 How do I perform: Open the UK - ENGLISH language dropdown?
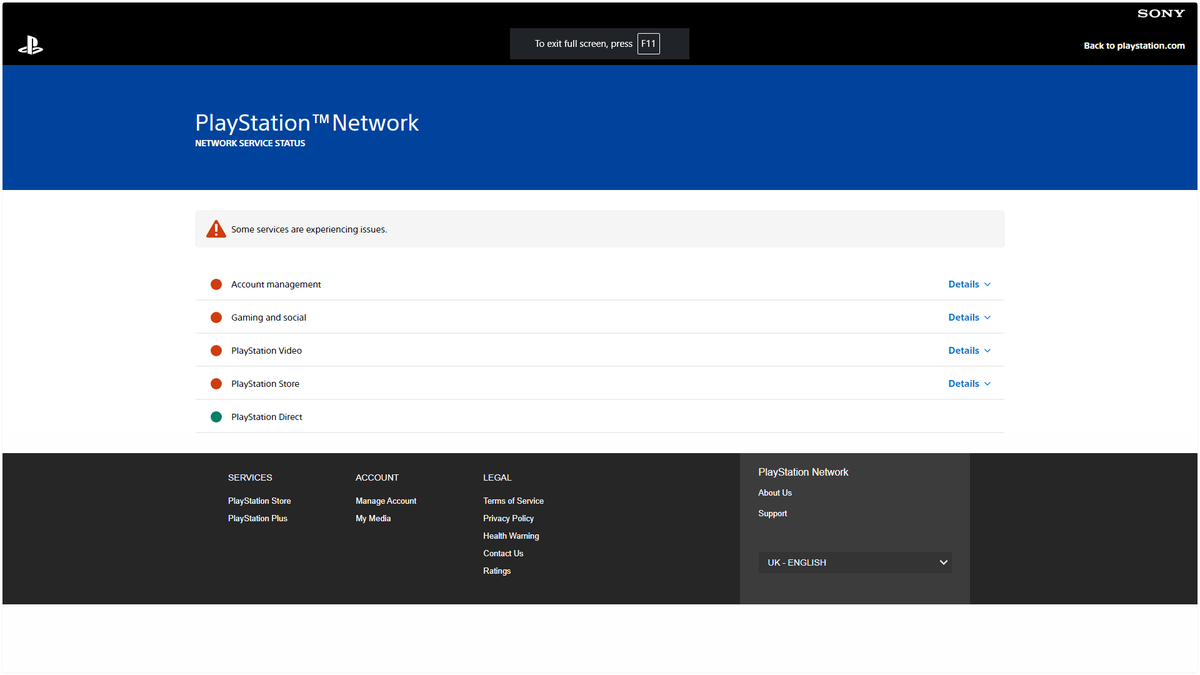point(855,563)
